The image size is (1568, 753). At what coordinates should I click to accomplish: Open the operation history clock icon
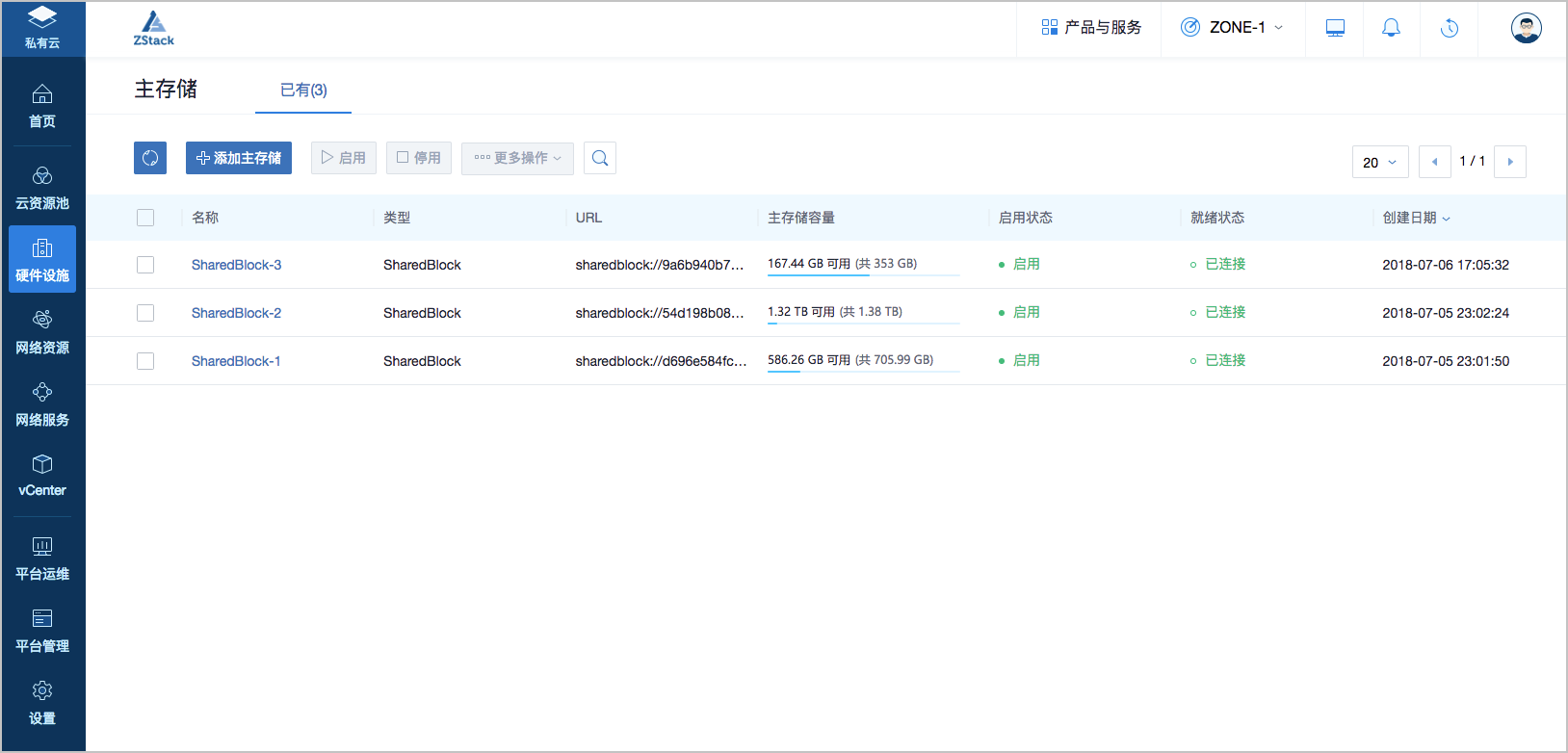[1449, 28]
